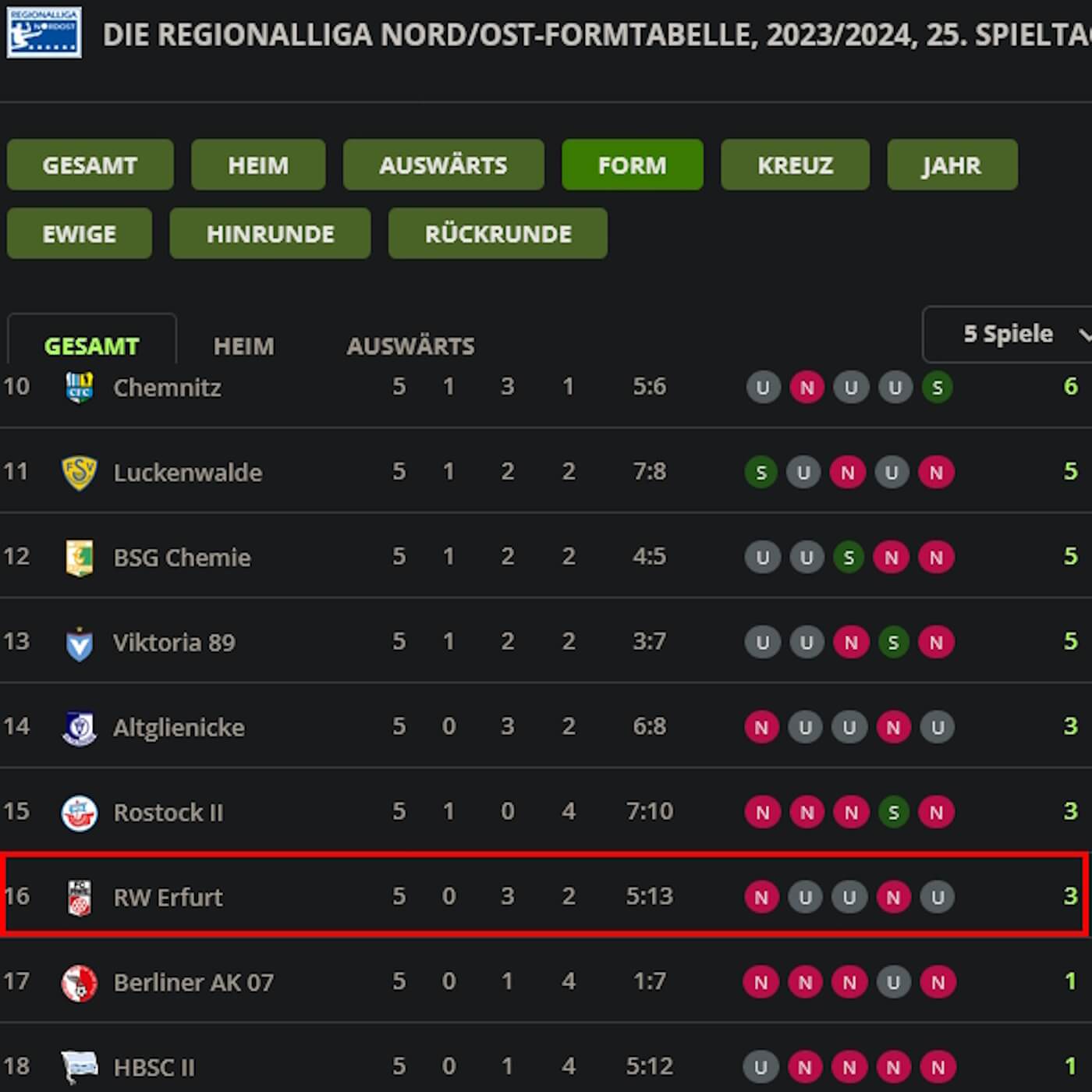Click the Luckenwalde FSV crest

coord(79,472)
